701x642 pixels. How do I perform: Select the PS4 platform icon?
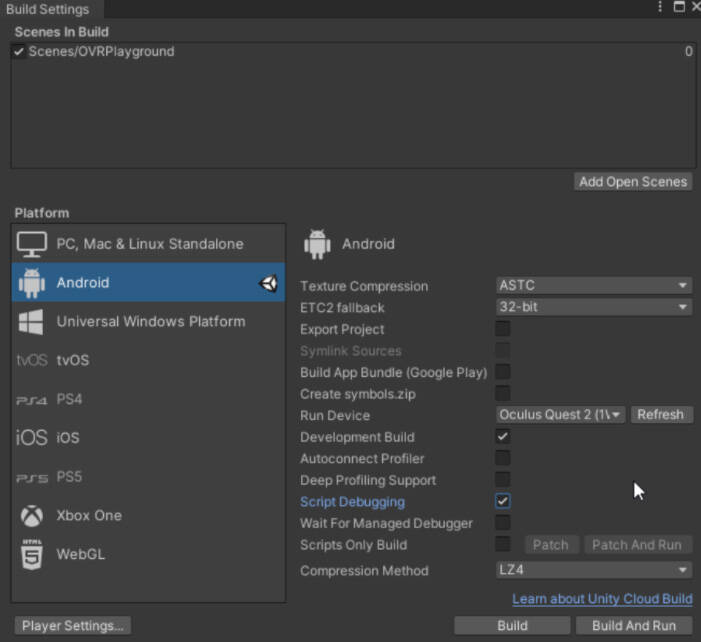pos(32,400)
